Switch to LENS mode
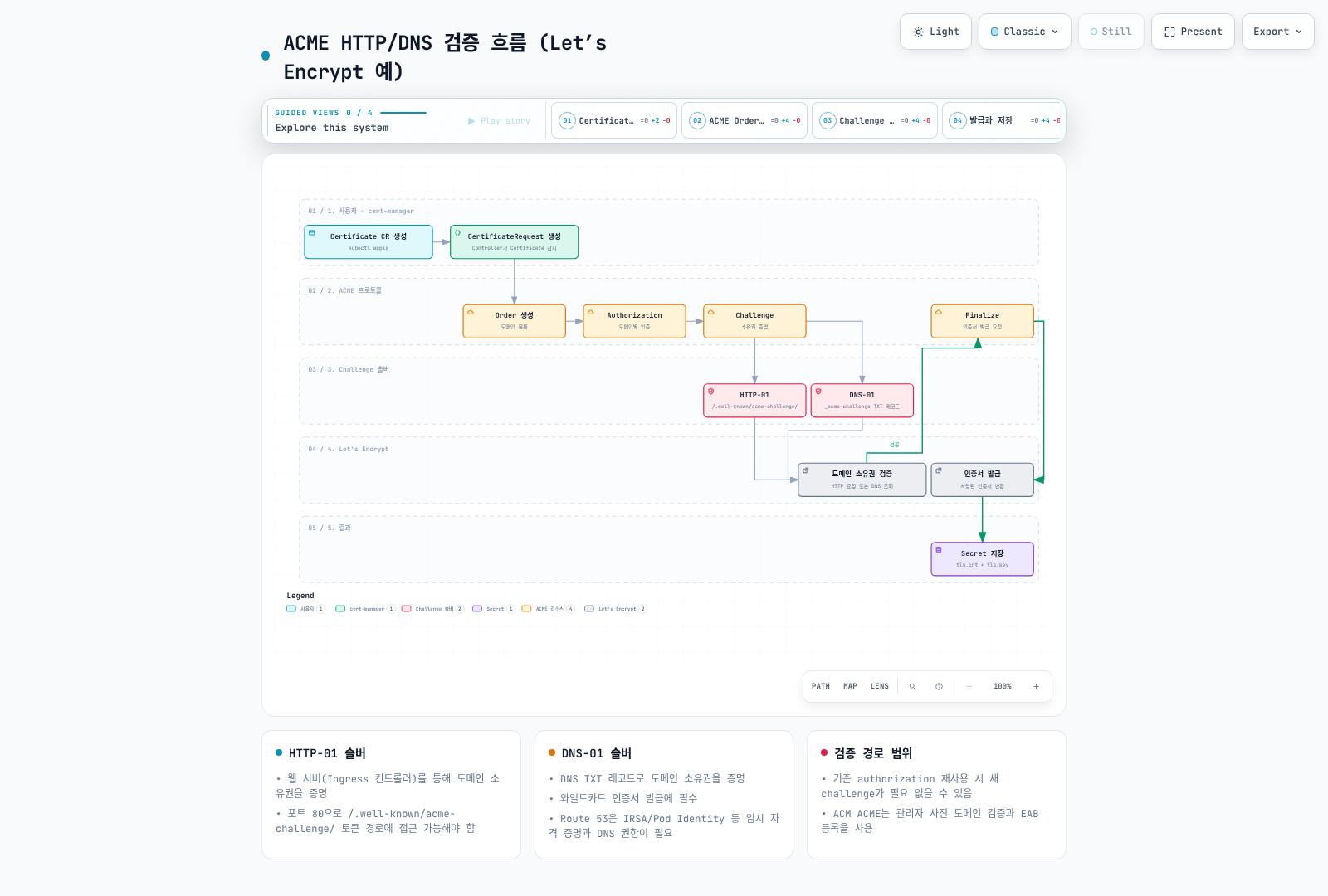Viewport: 1328px width, 896px height. pyautogui.click(x=880, y=686)
